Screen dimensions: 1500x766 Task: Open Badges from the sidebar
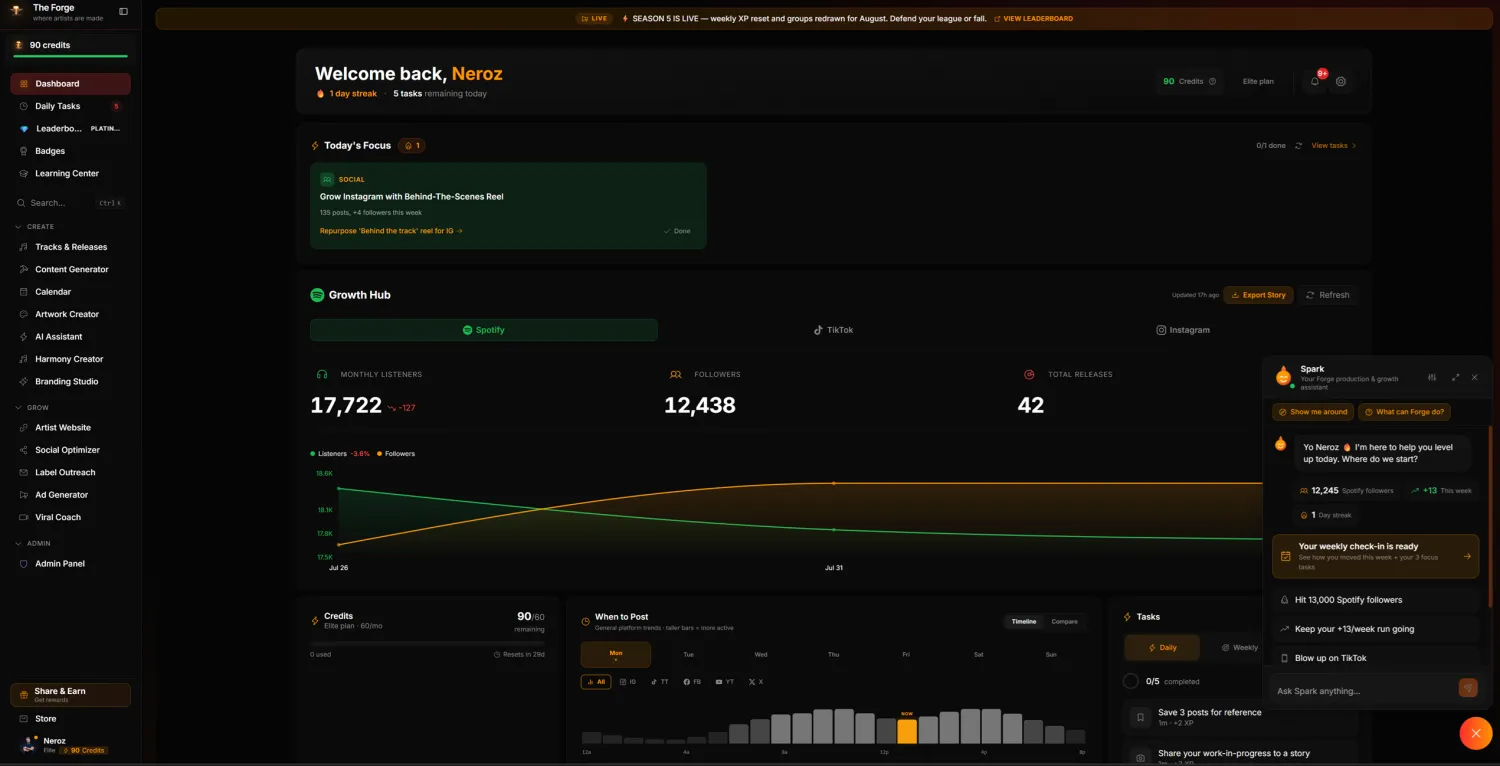click(x=70, y=151)
